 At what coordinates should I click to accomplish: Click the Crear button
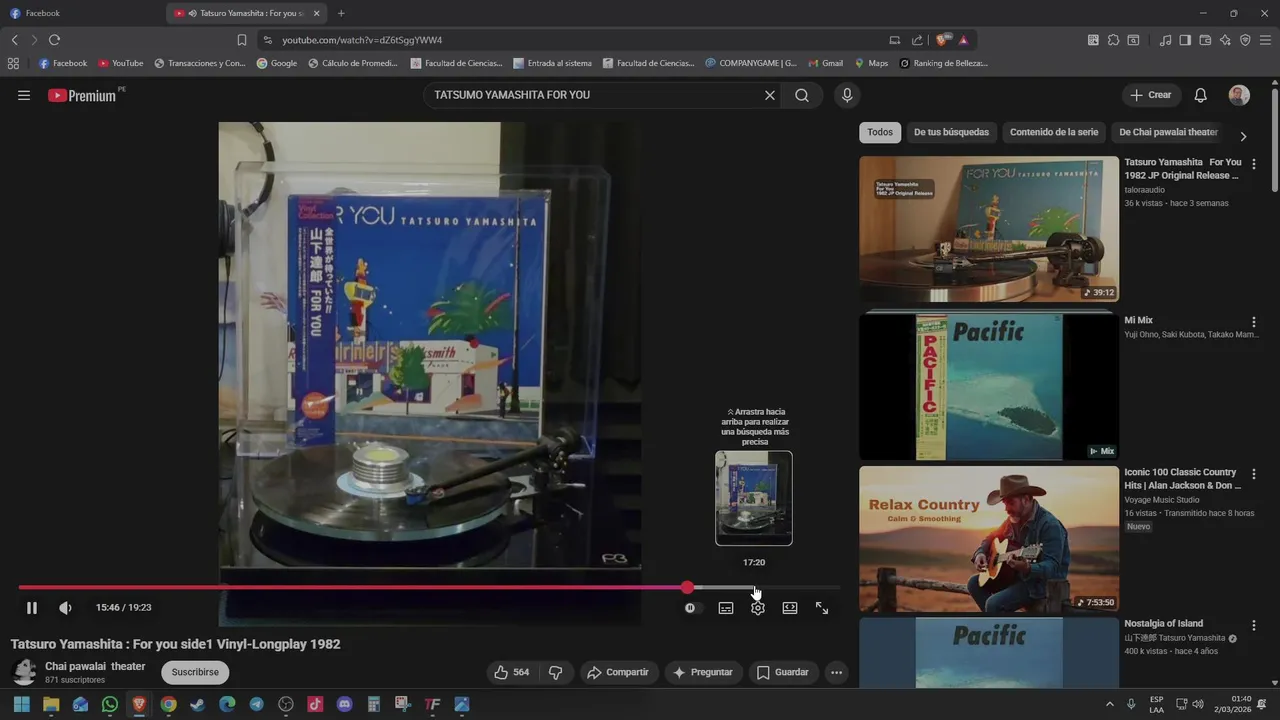1151,95
